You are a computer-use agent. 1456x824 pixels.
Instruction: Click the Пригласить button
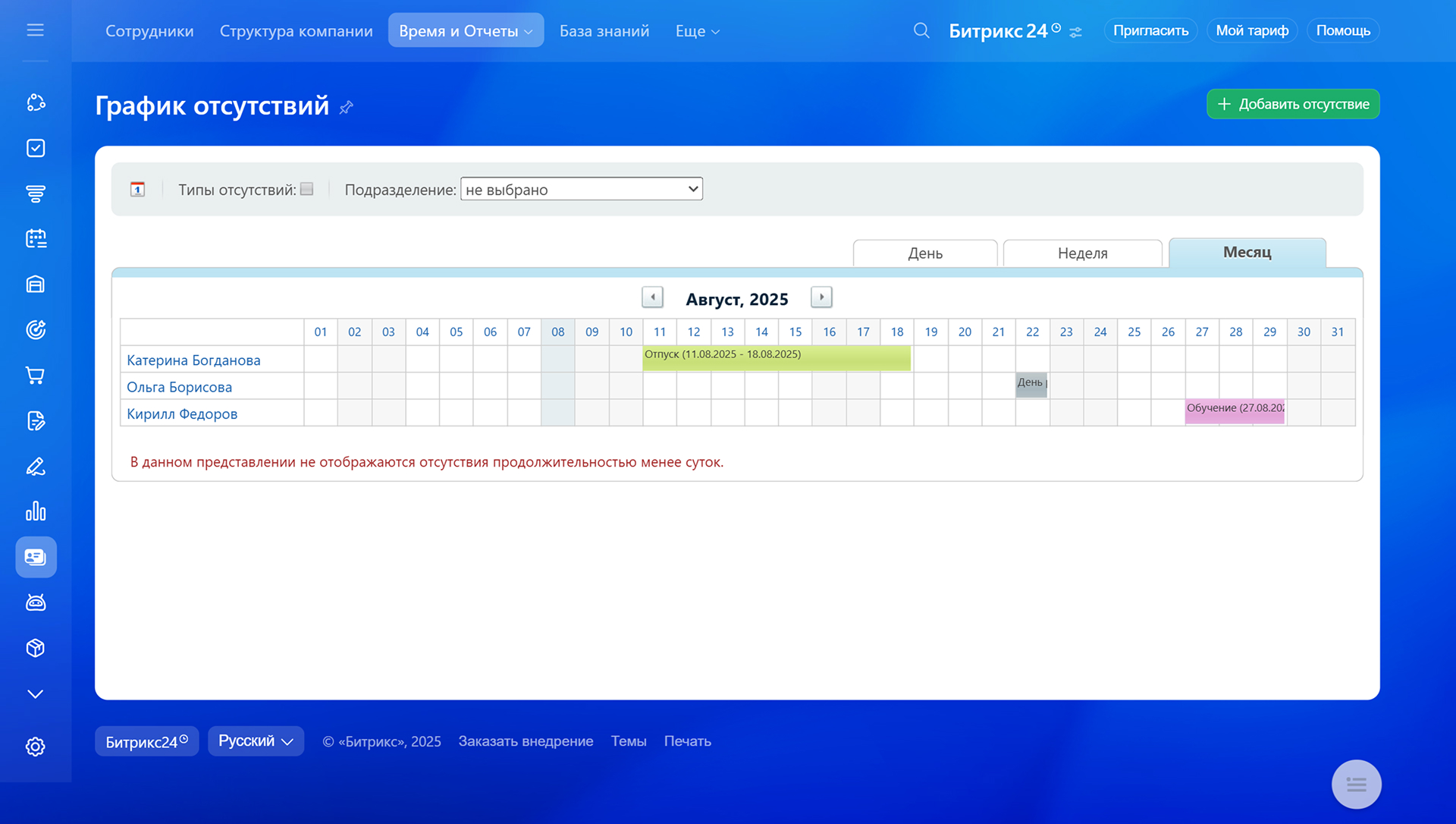(1150, 30)
